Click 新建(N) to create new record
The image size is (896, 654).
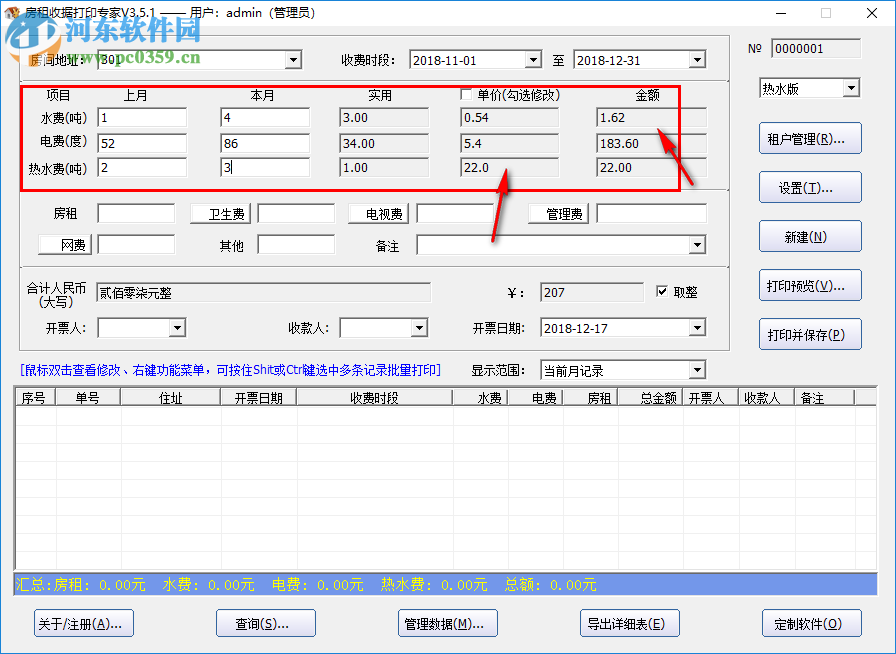810,236
